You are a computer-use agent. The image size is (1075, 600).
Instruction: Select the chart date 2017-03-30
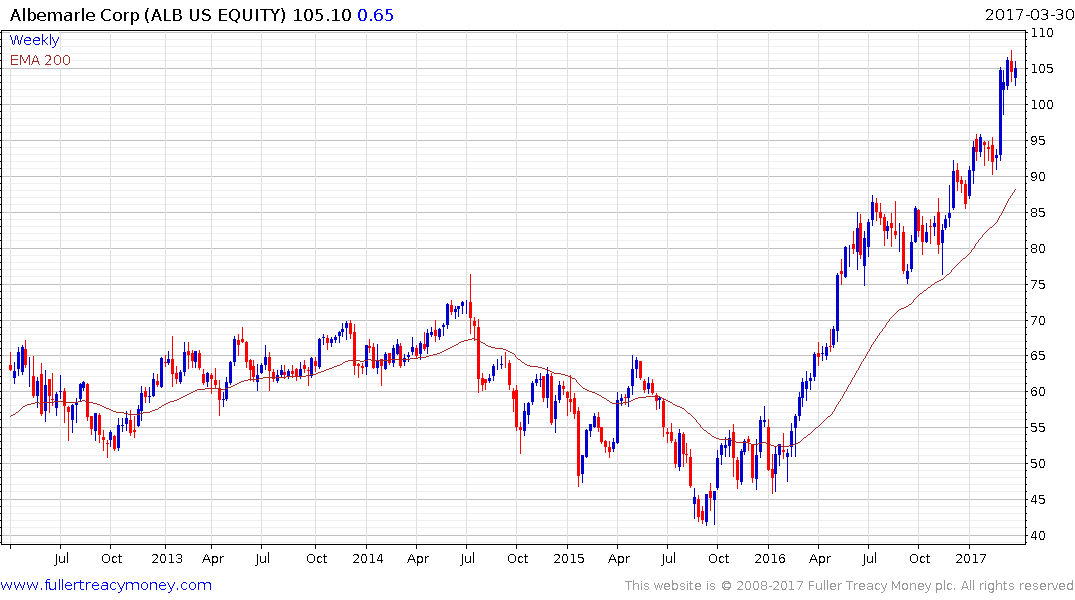click(1029, 15)
